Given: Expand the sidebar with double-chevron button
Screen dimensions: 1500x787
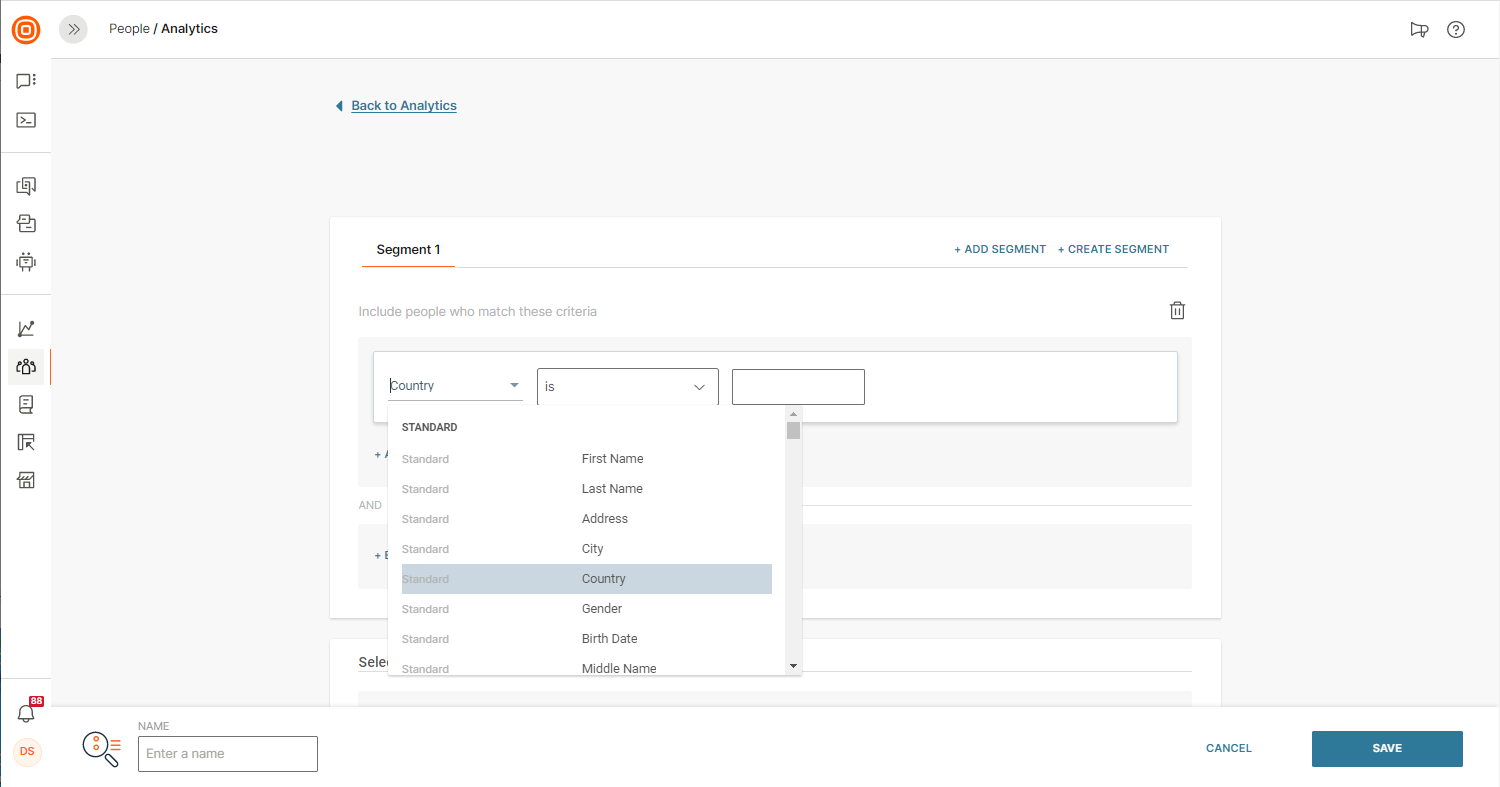Looking at the screenshot, I should [x=73, y=30].
